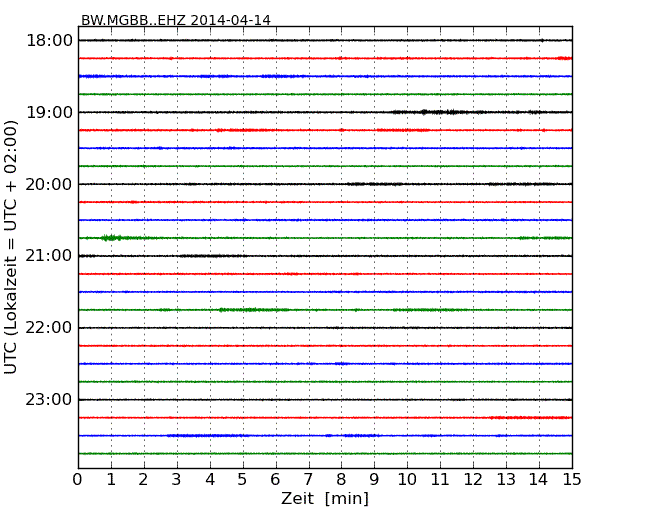This screenshot has width=650, height=520.
Task: Click the x-axis tick label 6
Action: (275, 480)
